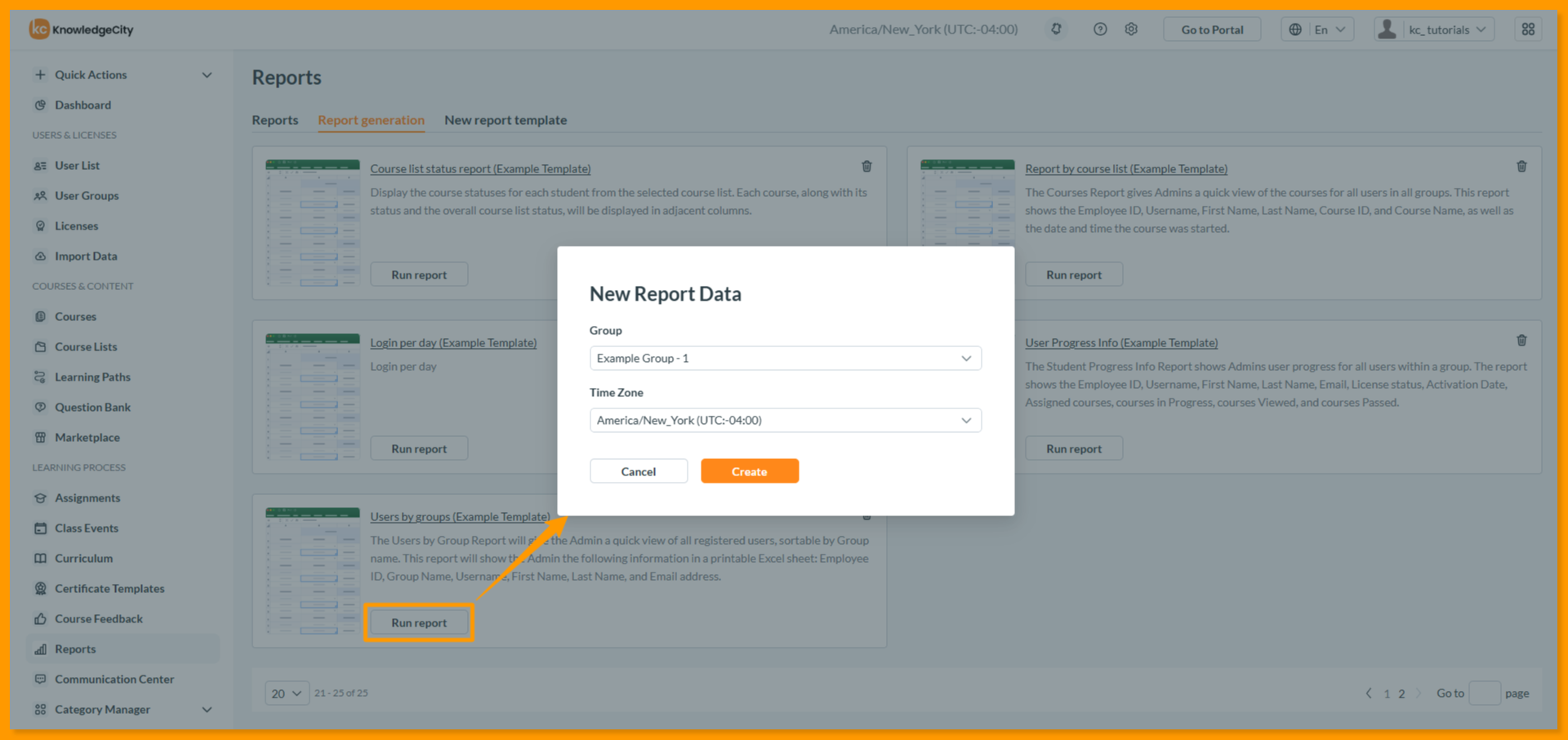Viewport: 1568px width, 740px height.
Task: Open Dashboard in the sidebar
Action: (82, 105)
